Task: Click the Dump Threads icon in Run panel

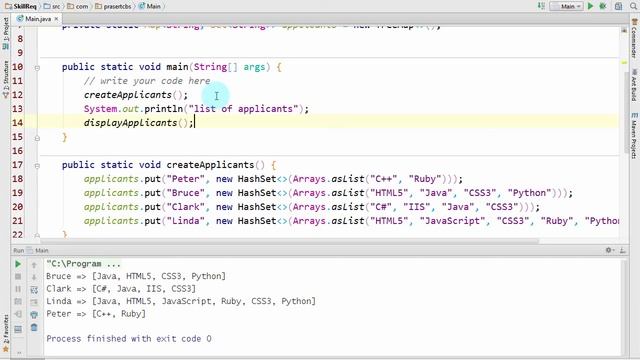Action: [x=18, y=302]
